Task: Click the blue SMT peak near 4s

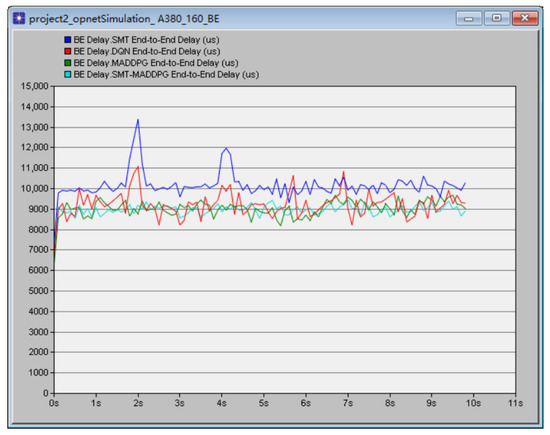Action: [226, 148]
